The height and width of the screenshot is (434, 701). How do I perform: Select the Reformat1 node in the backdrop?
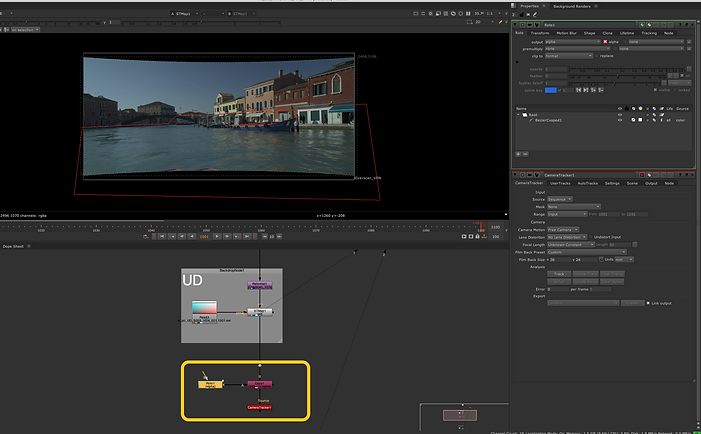tap(260, 285)
